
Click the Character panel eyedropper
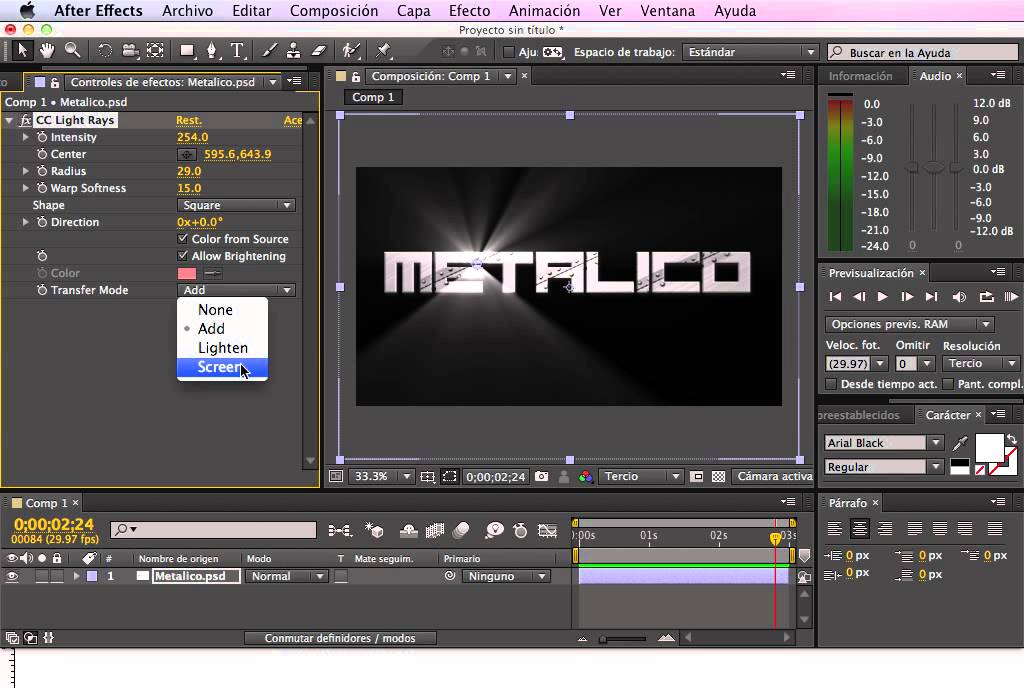pos(959,443)
